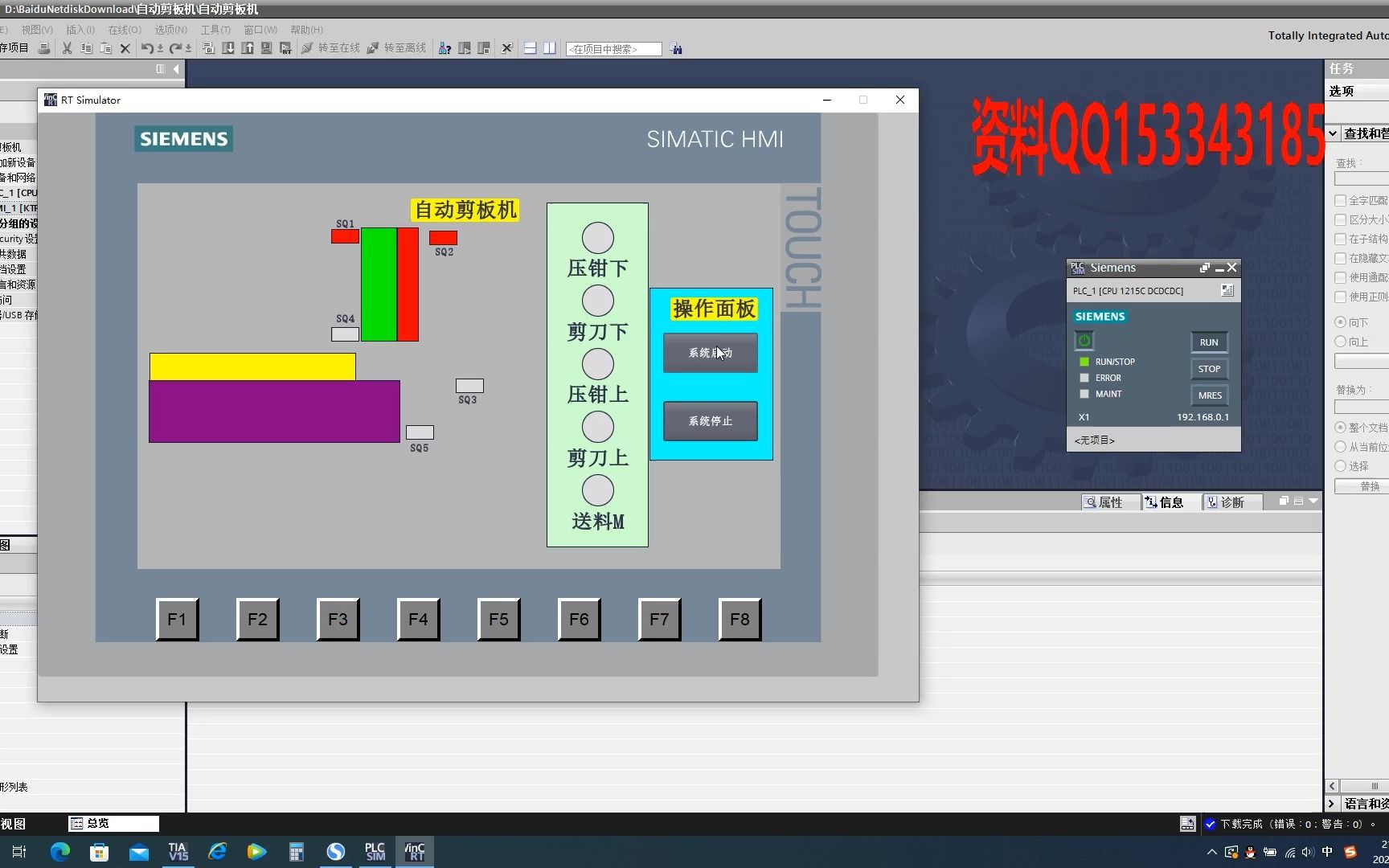1389x868 pixels.
Task: Open the 视图(V) menu
Action: pyautogui.click(x=37, y=30)
